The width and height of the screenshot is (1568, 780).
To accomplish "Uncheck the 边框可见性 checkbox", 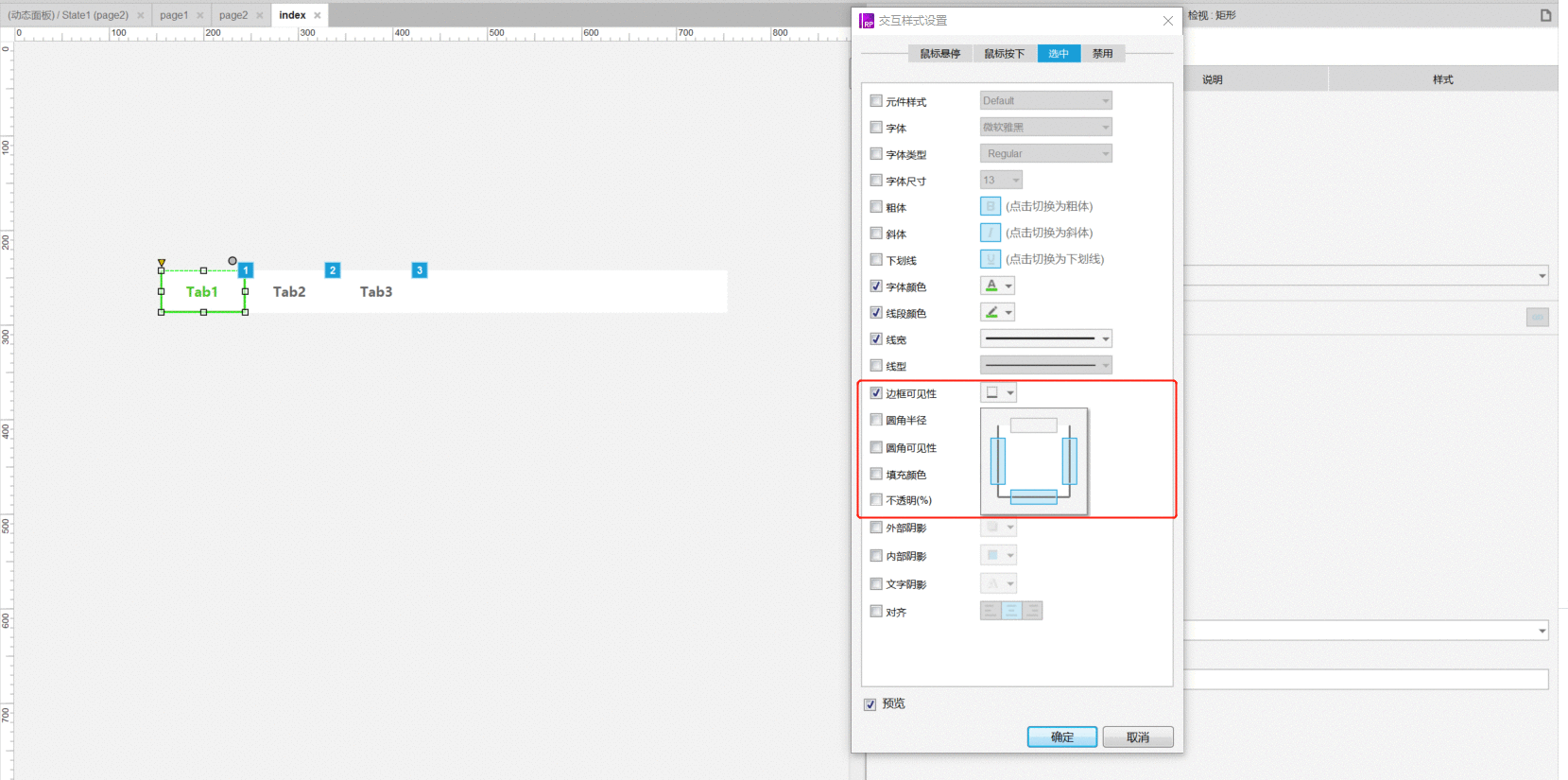I will pos(876,392).
